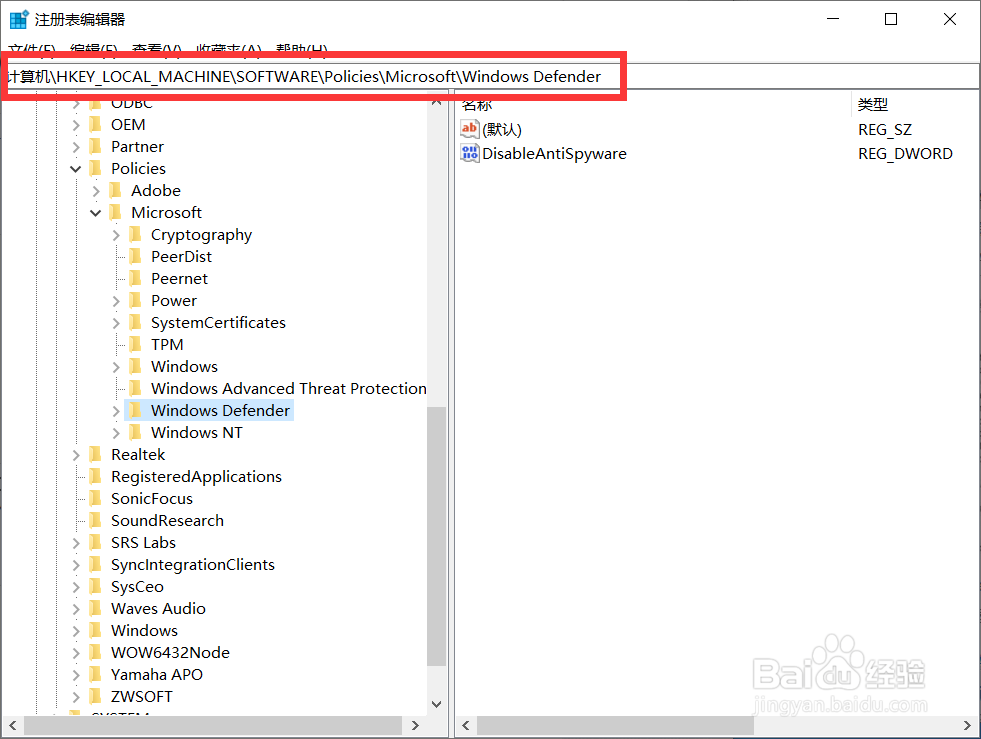981x739 pixels.
Task: Expand the Power key
Action: 116,301
